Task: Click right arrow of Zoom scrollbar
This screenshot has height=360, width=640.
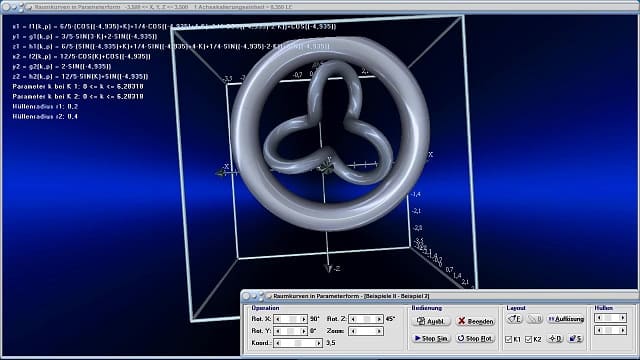Action: pos(379,331)
